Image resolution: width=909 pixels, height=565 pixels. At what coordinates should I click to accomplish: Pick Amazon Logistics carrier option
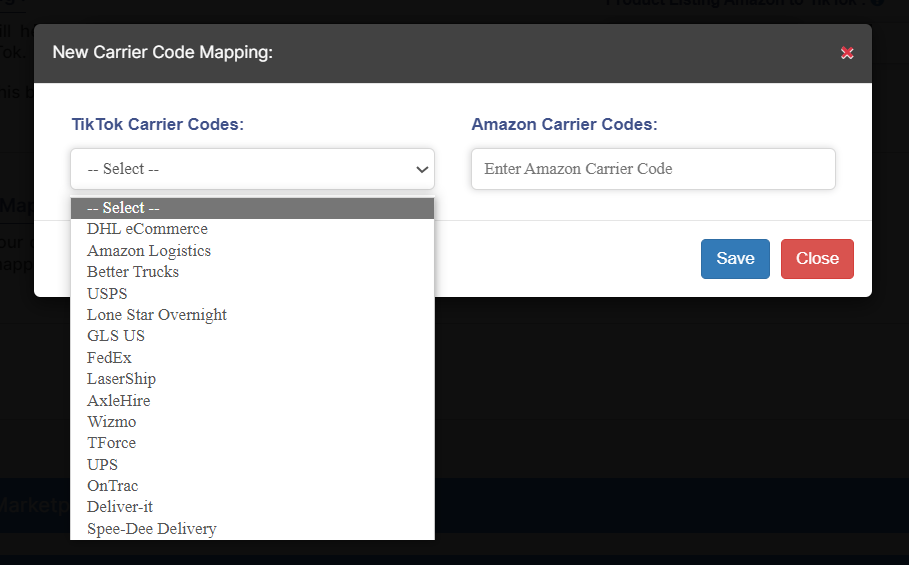tap(149, 251)
